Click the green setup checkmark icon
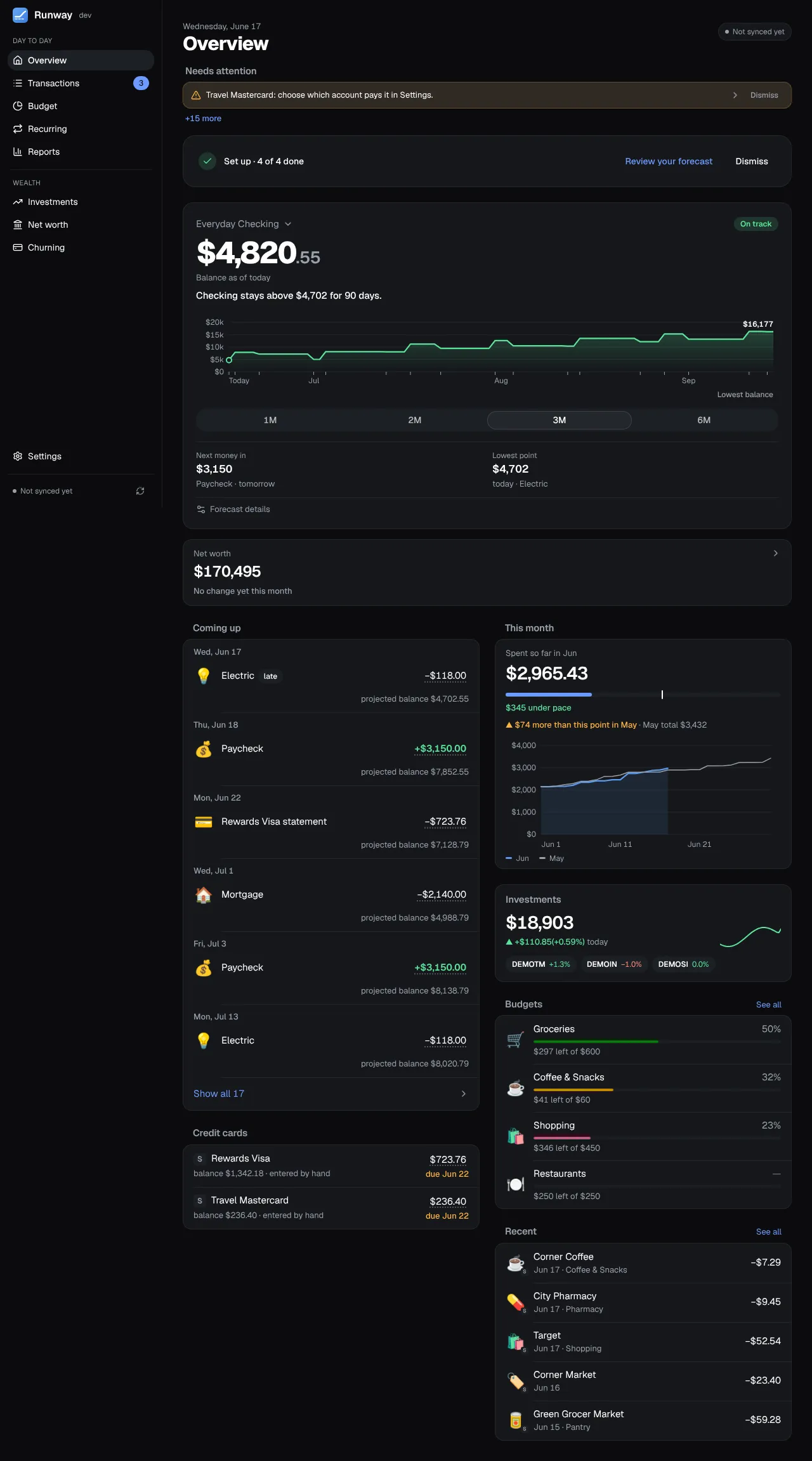 coord(207,161)
